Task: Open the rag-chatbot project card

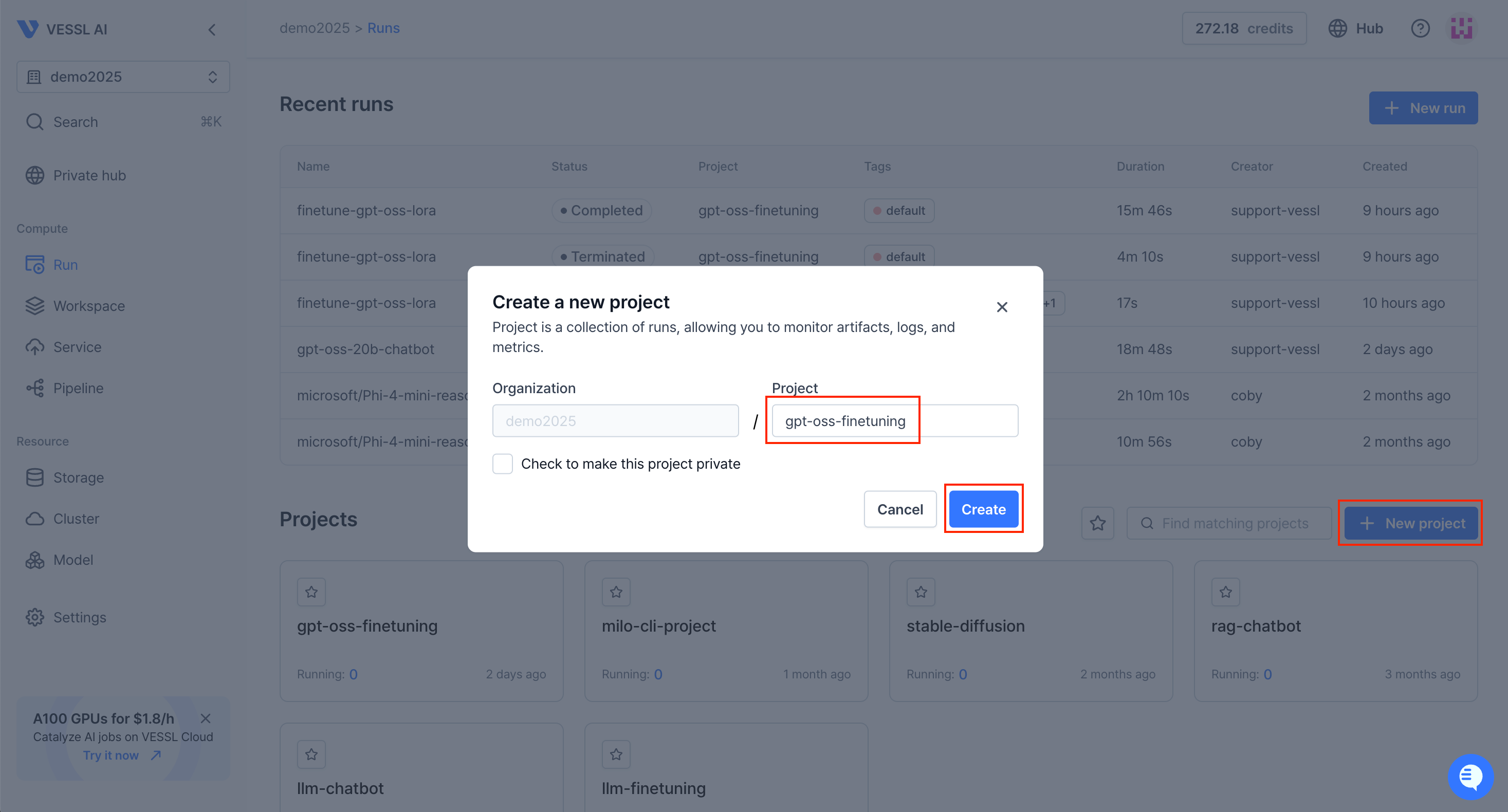Action: pyautogui.click(x=1336, y=631)
